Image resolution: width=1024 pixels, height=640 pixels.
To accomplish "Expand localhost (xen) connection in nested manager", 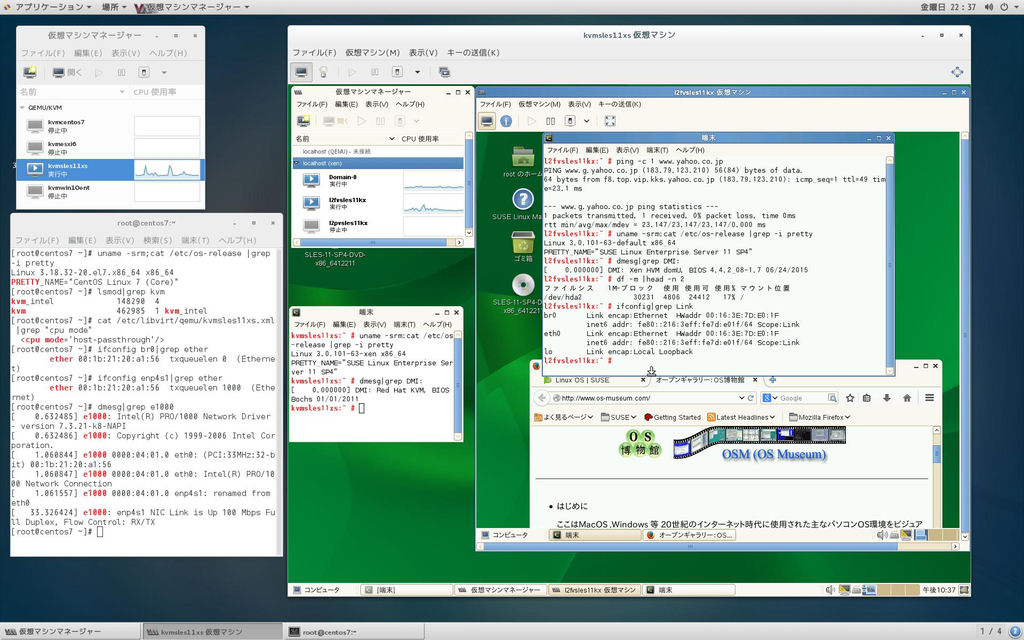I will pos(297,163).
